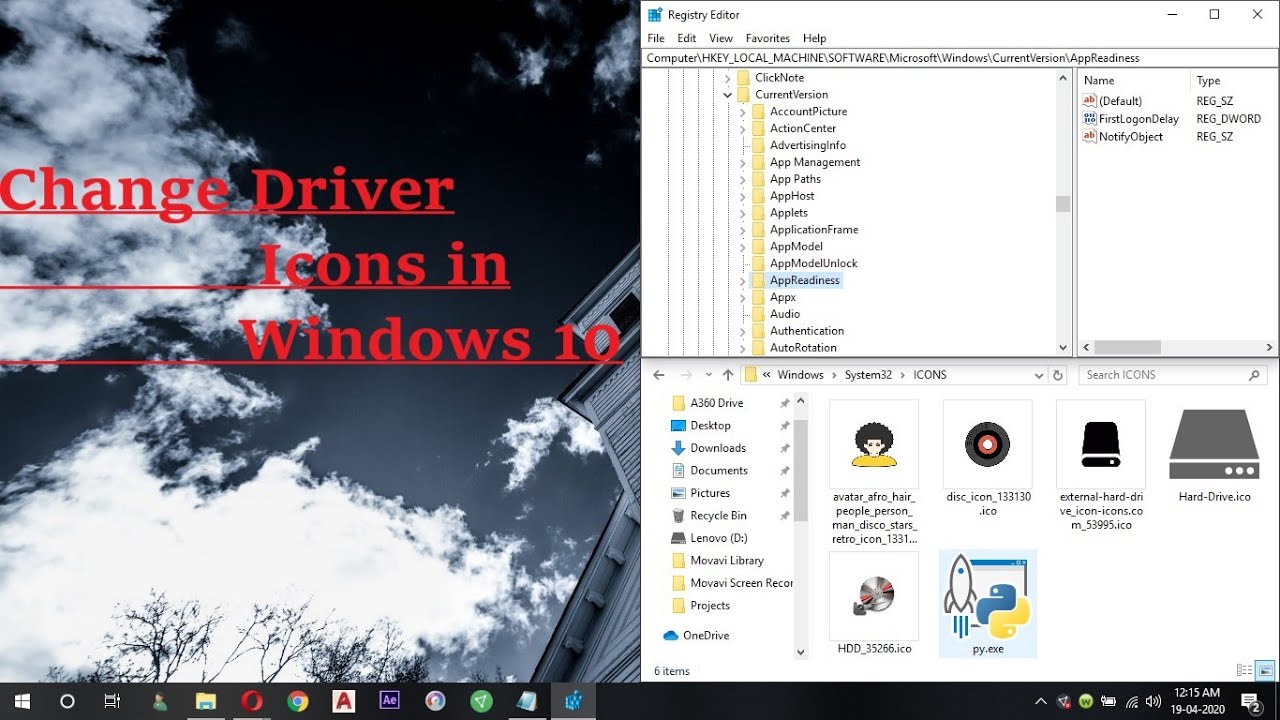
Task: Open Documents in Quick access
Action: 718,471
